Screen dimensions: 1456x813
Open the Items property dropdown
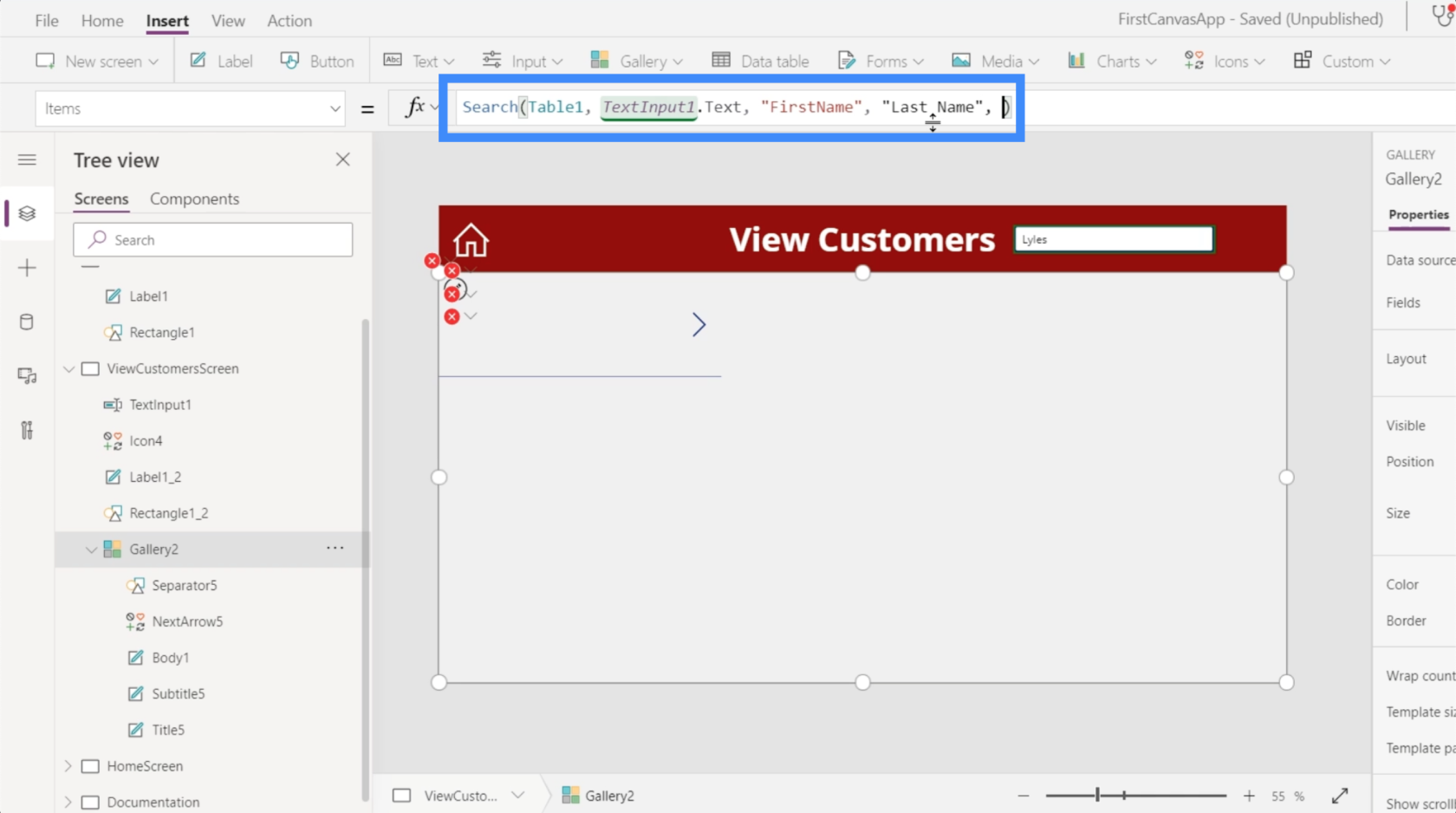click(x=335, y=108)
